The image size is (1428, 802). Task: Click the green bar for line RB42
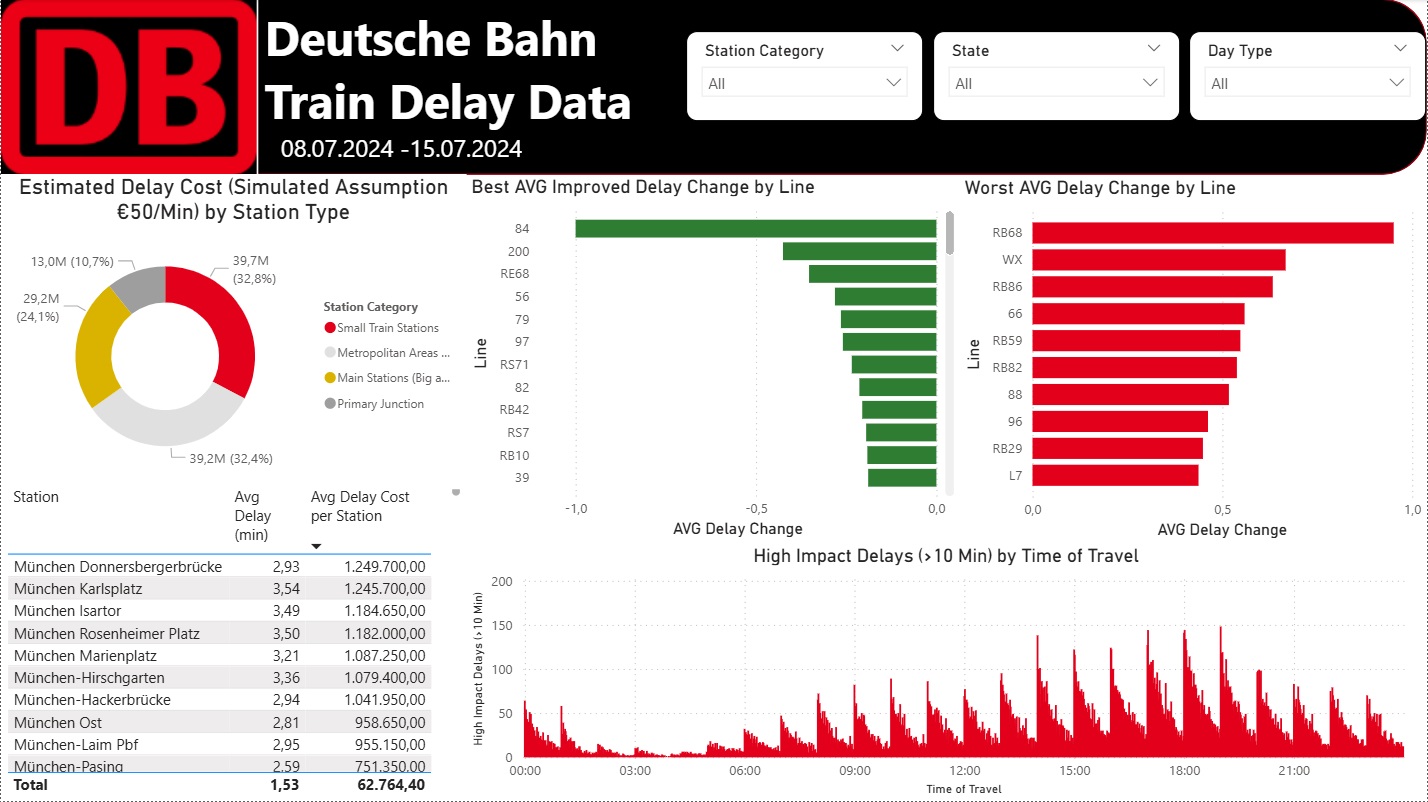pyautogui.click(x=899, y=410)
